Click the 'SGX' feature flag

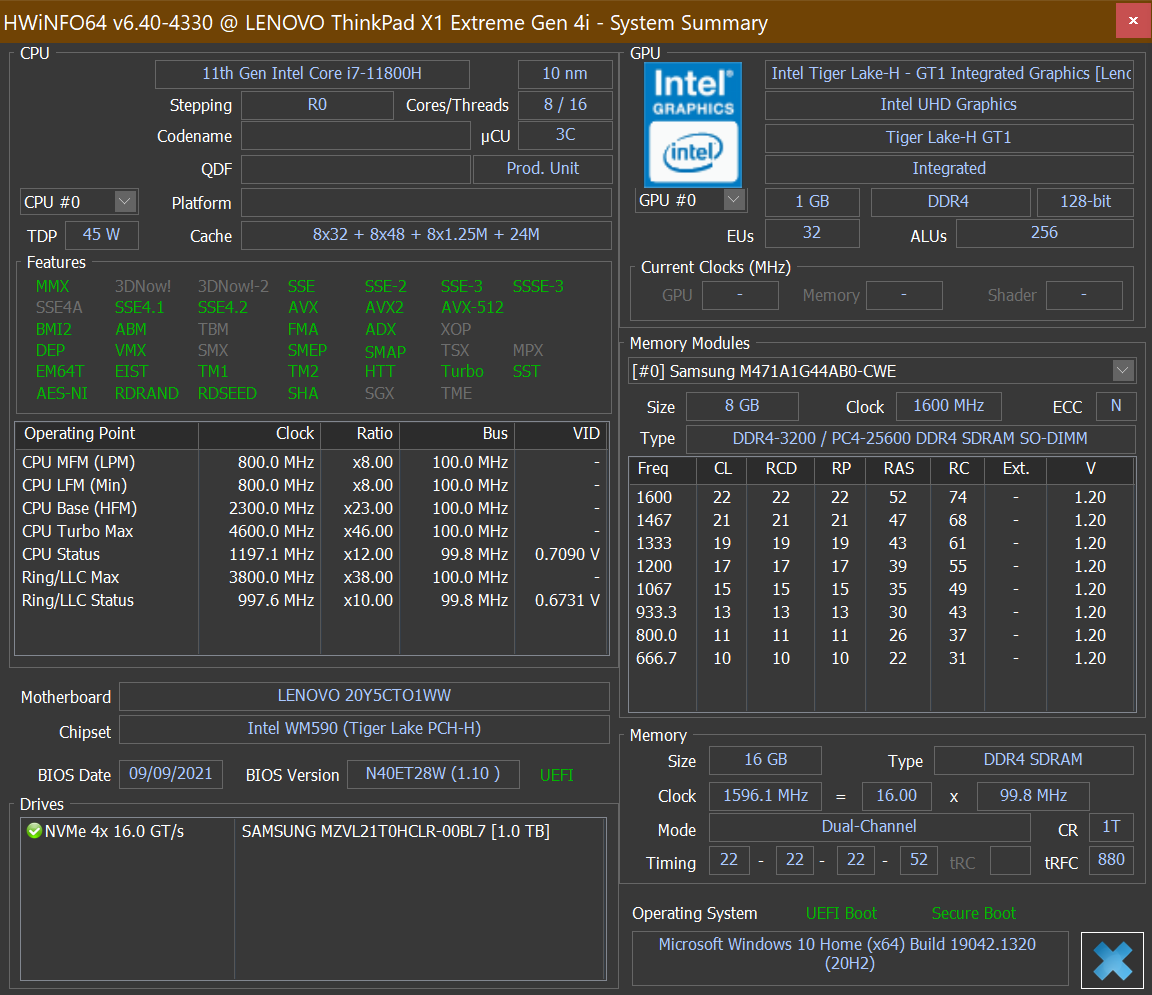pos(379,394)
